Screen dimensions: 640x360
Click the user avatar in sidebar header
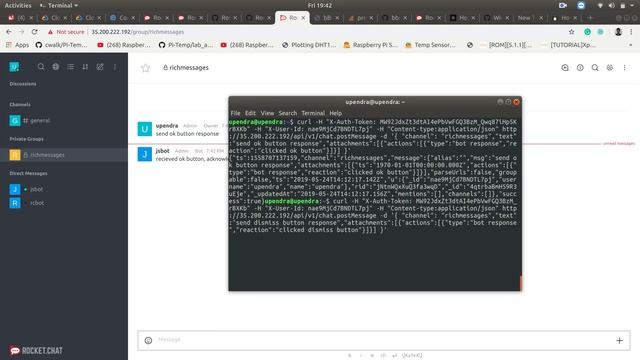click(x=14, y=67)
